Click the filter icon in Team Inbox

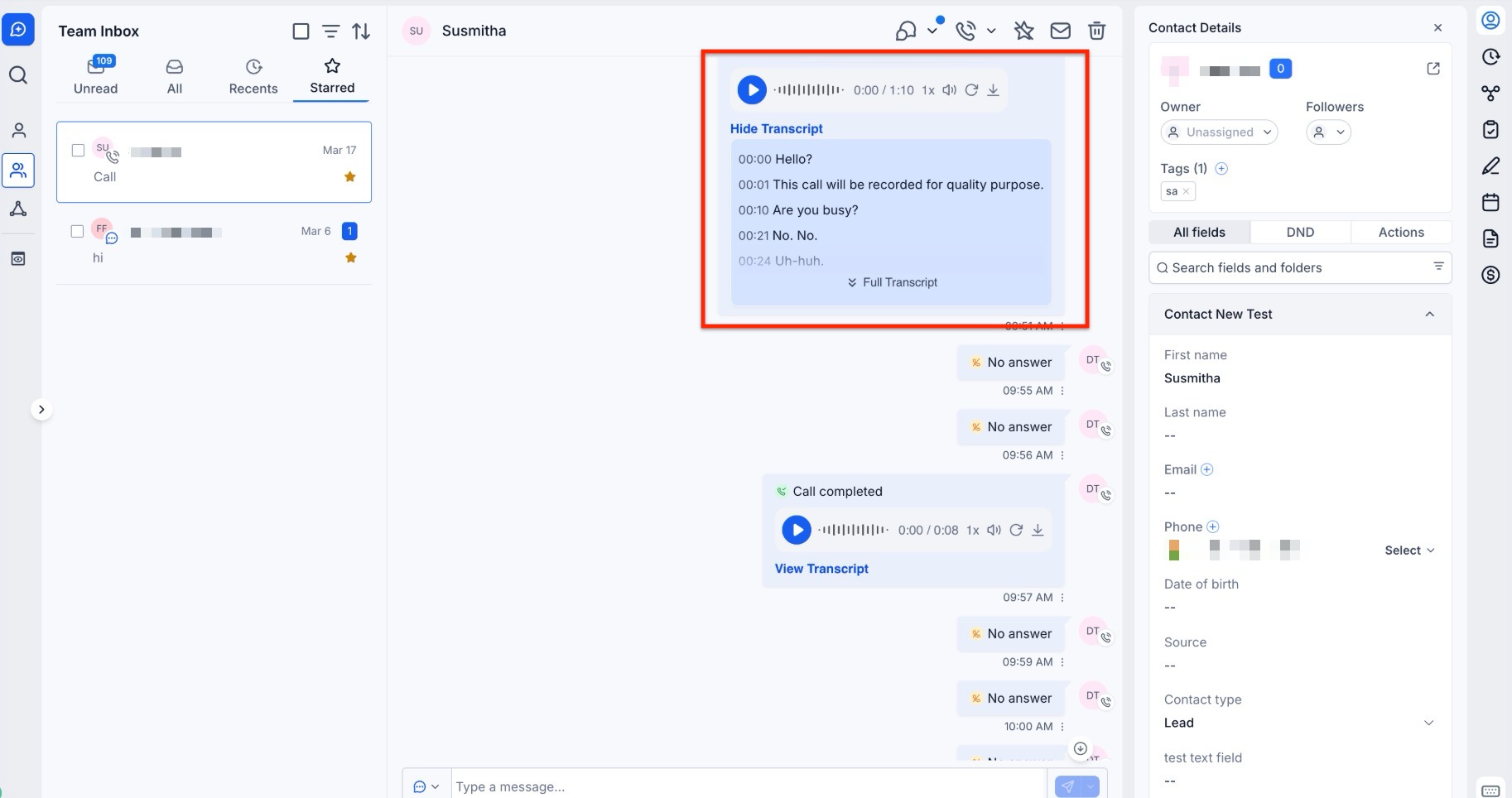pyautogui.click(x=330, y=31)
